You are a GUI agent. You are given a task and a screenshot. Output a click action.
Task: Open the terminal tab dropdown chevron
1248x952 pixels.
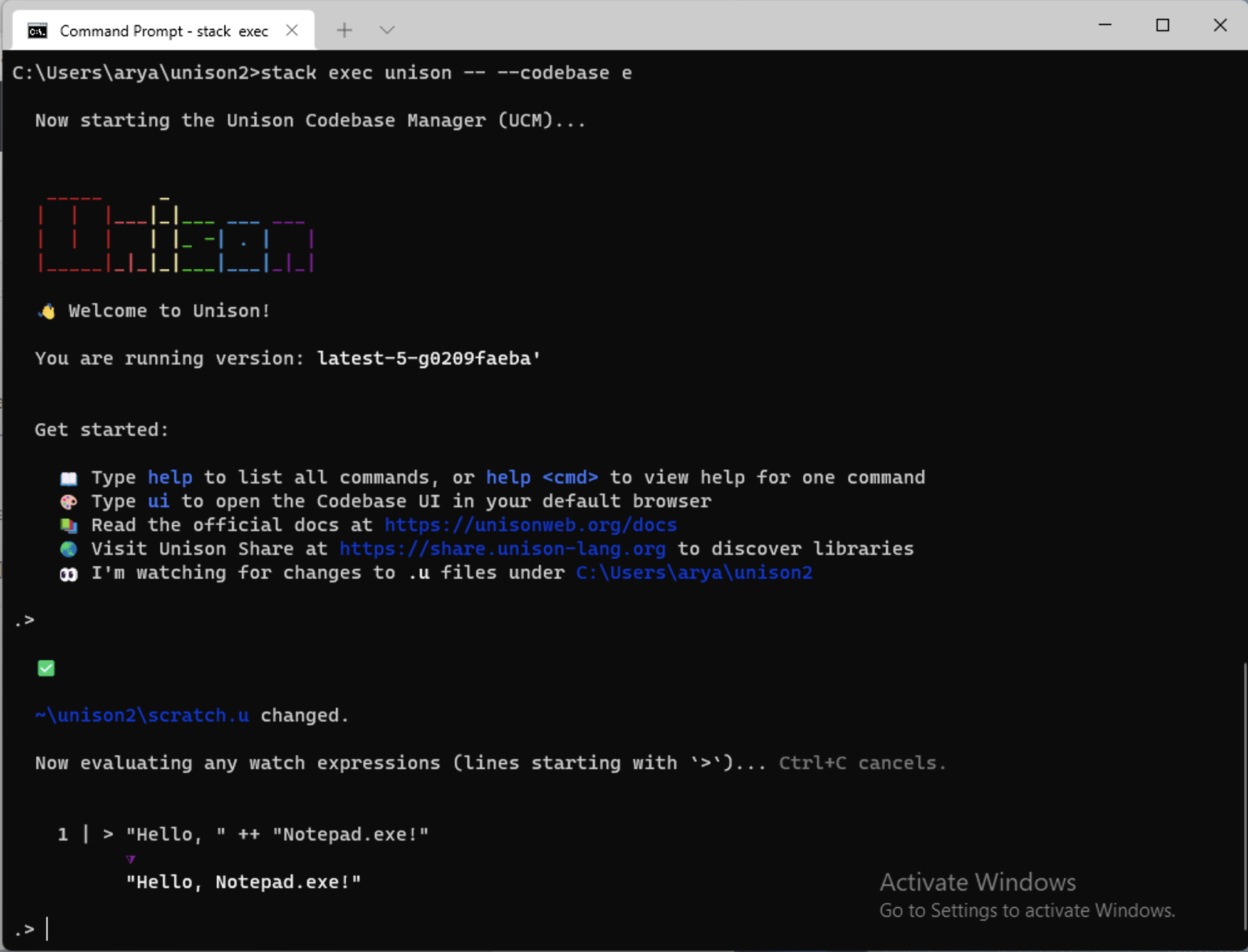(x=387, y=29)
